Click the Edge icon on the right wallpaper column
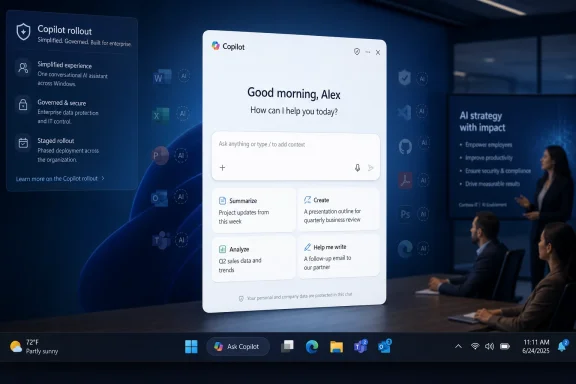This screenshot has height=384, width=576. (x=405, y=249)
